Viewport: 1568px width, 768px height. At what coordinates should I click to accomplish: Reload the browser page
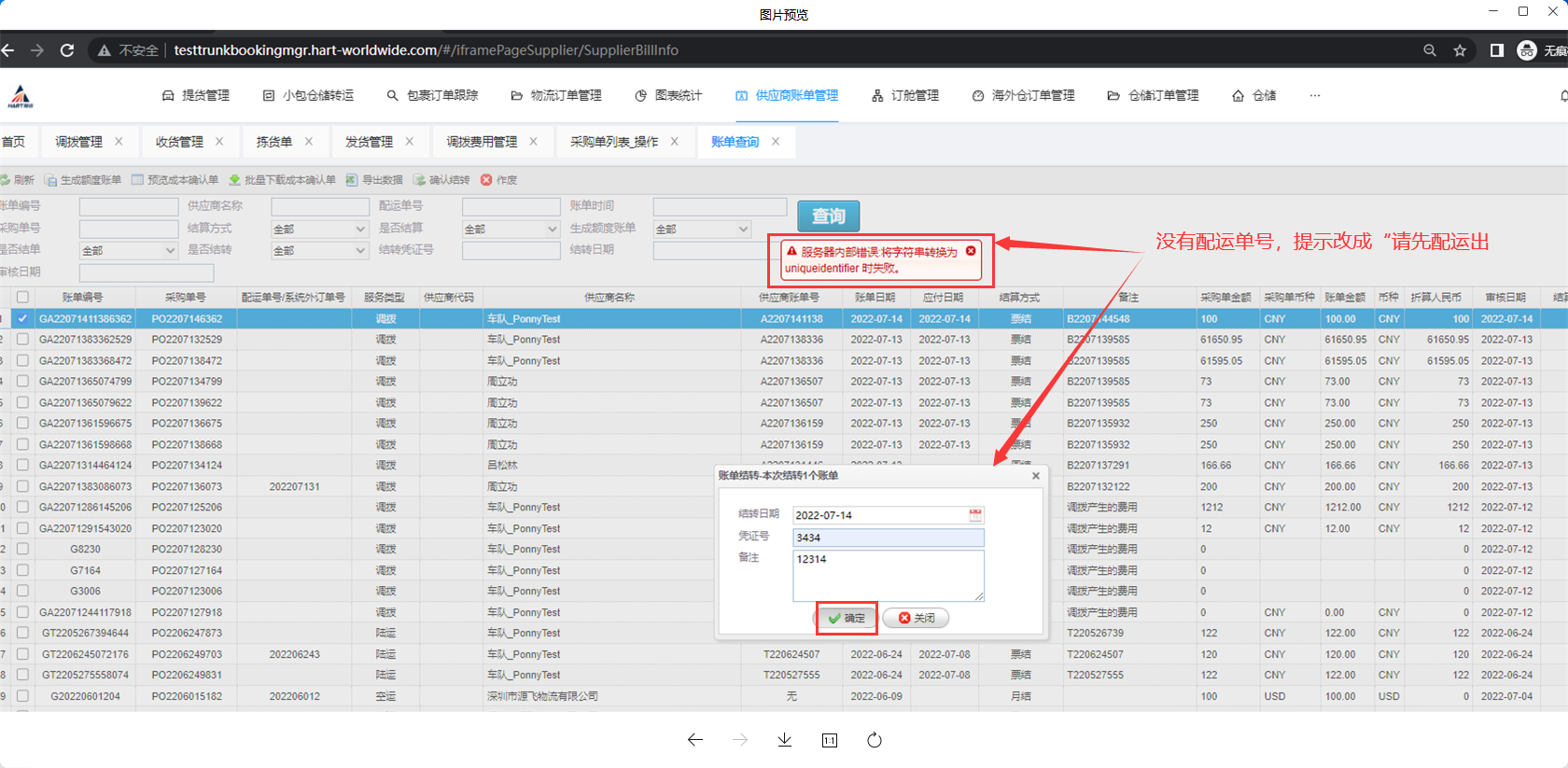point(67,50)
